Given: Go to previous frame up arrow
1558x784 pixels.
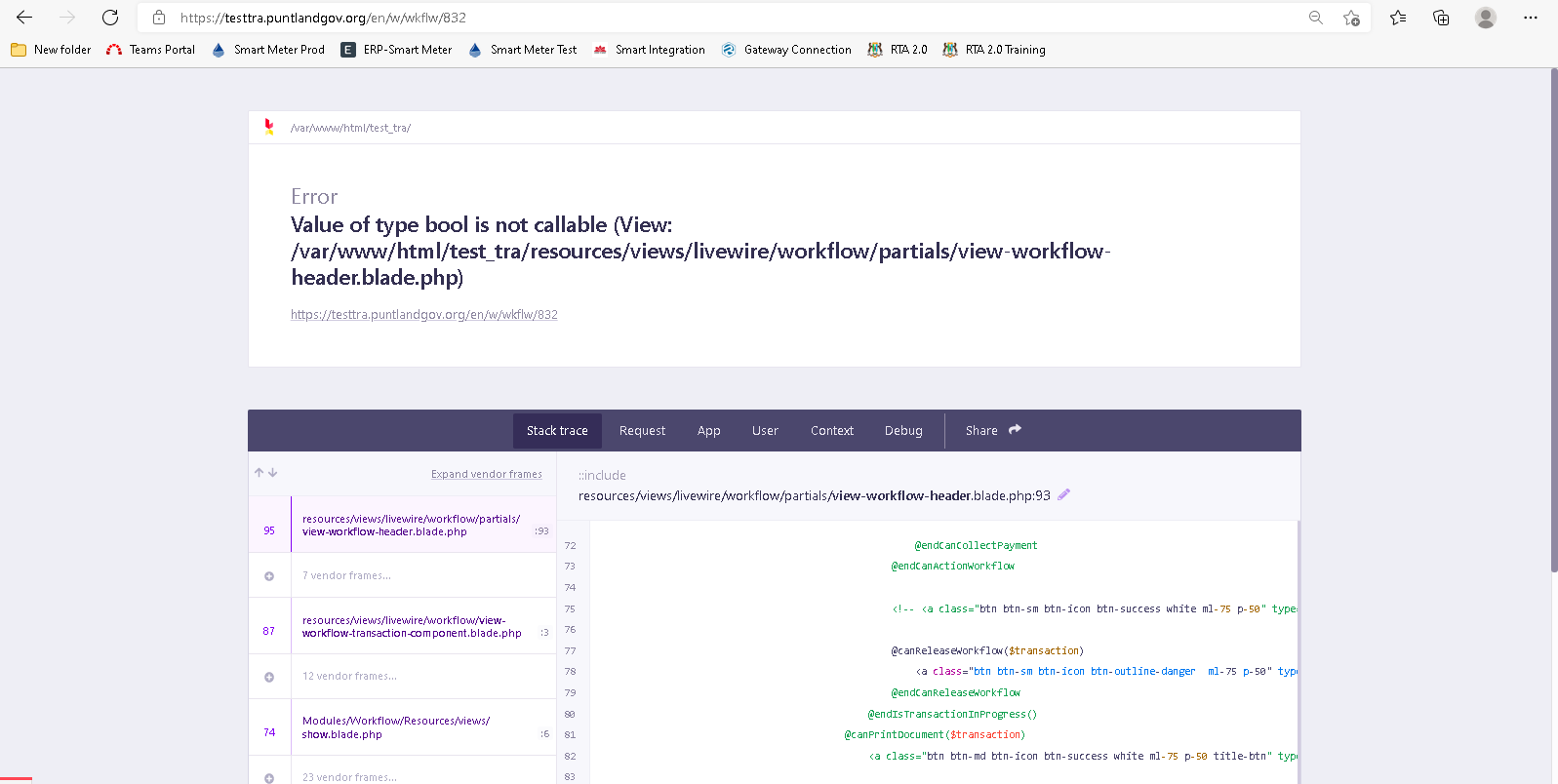Looking at the screenshot, I should point(260,473).
